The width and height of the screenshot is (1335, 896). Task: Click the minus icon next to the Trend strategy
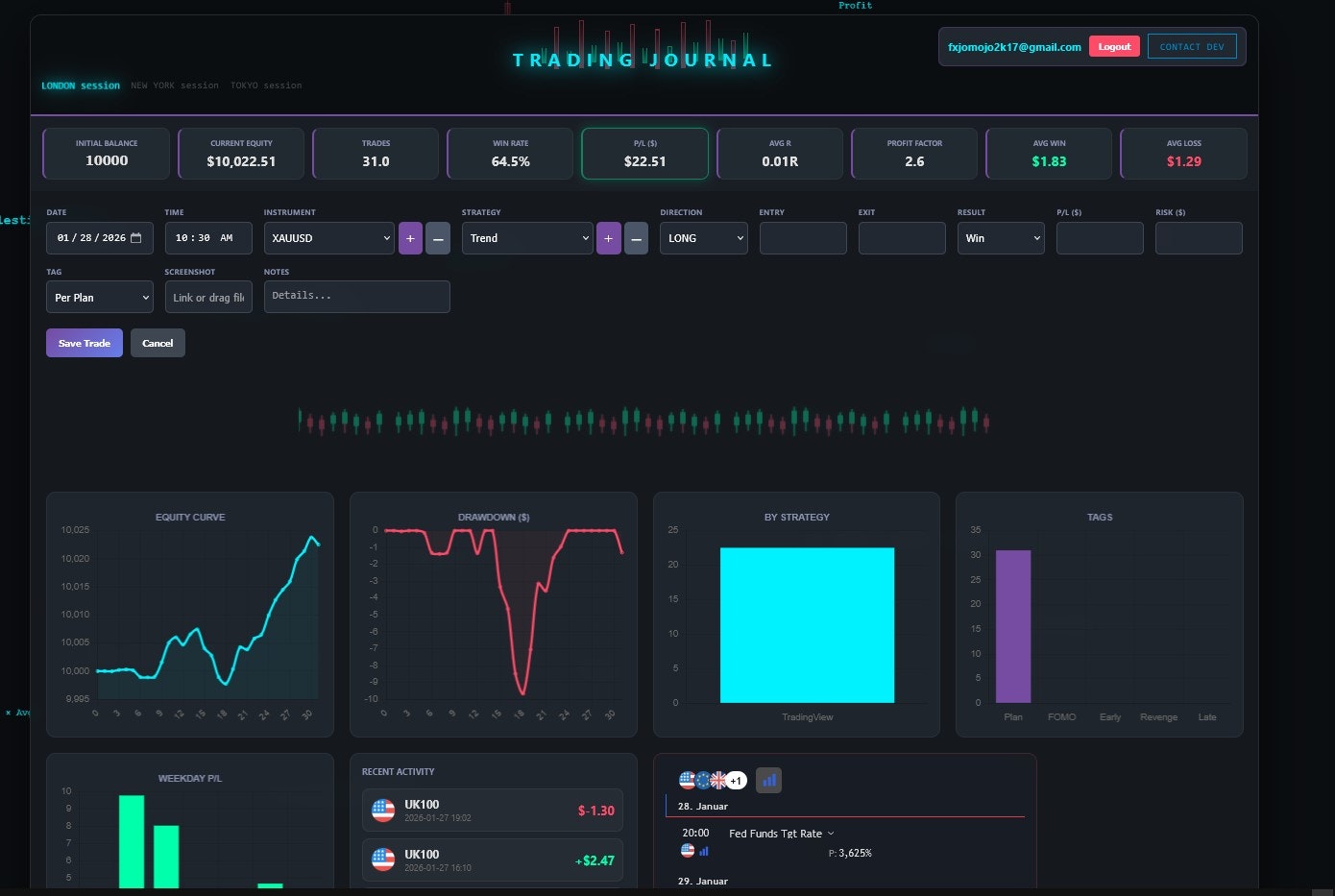click(x=636, y=237)
